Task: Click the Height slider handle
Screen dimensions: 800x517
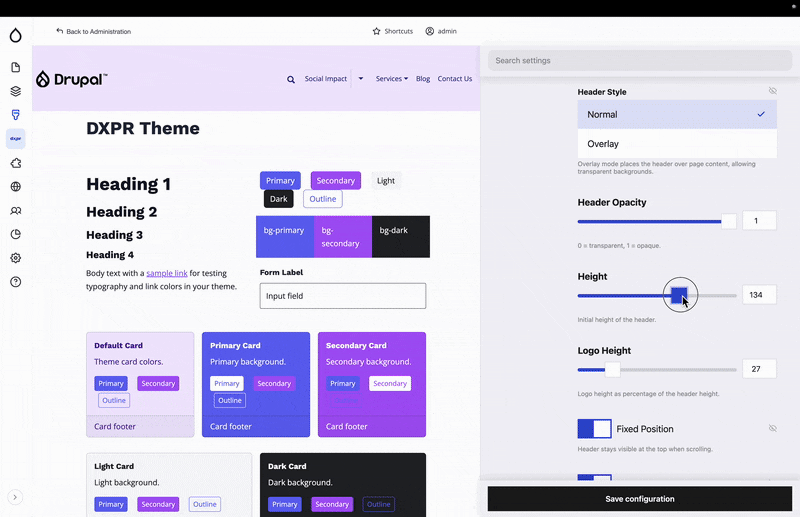Action: coord(679,296)
